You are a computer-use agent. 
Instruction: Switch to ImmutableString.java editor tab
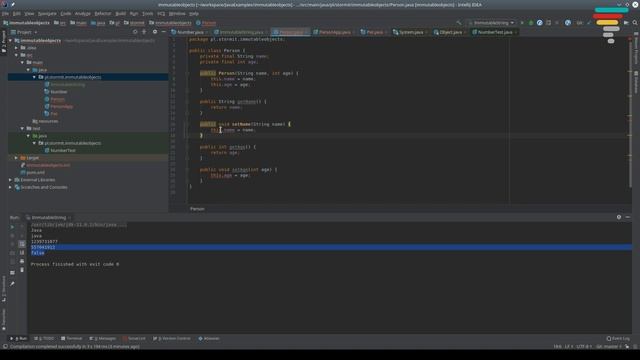(x=242, y=32)
